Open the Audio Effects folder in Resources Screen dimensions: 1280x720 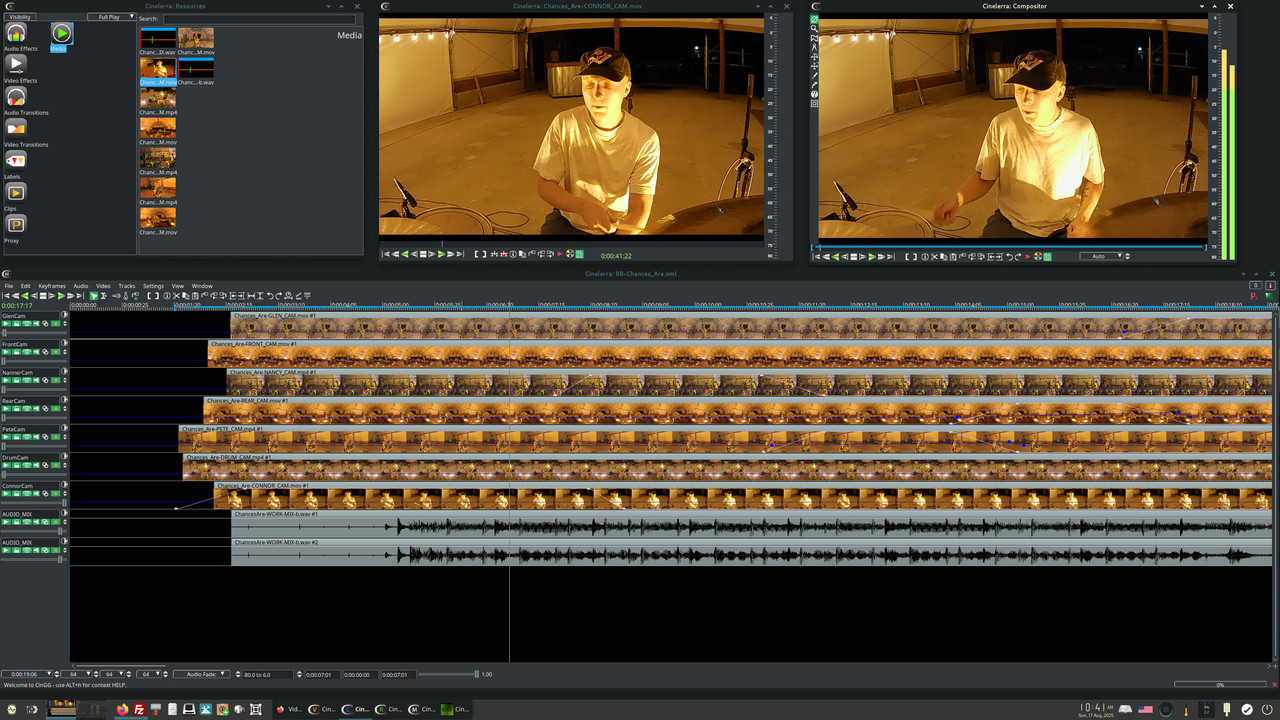(x=16, y=35)
